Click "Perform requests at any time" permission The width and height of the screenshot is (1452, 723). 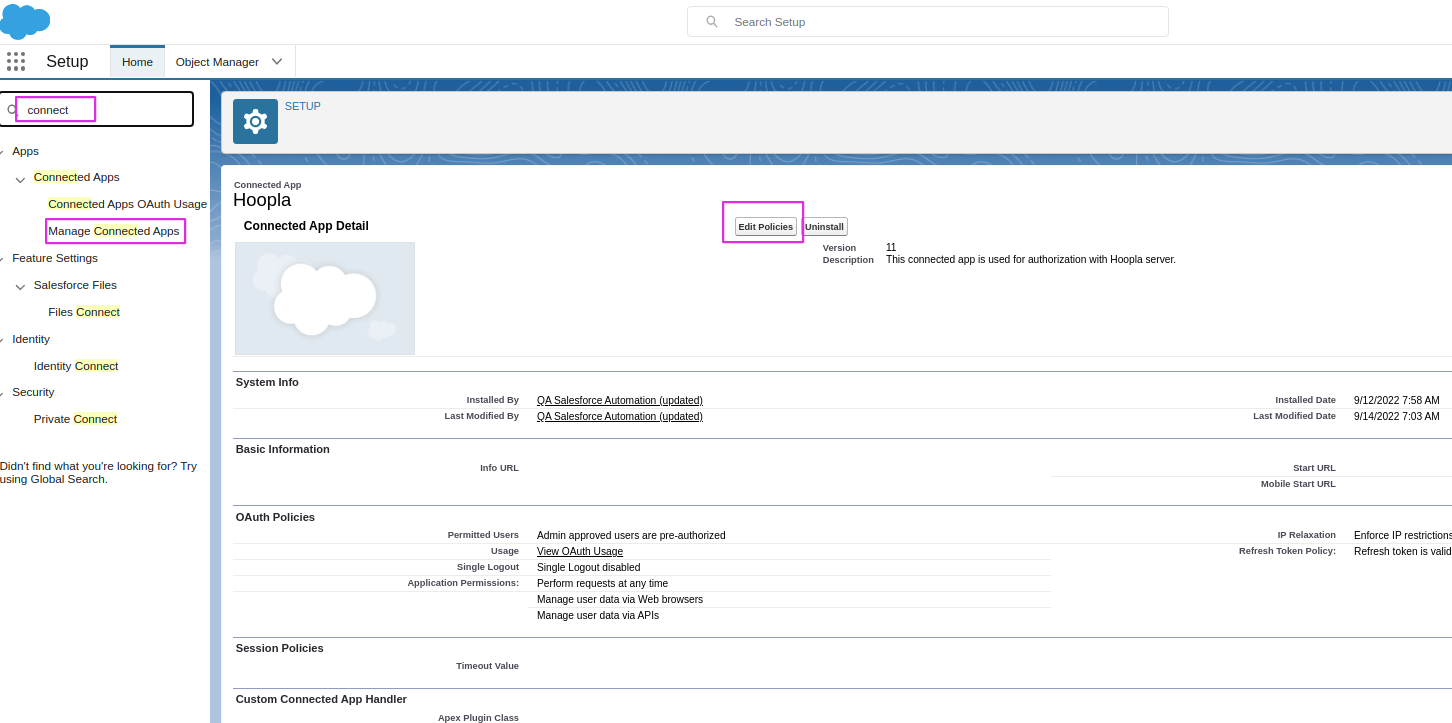coord(602,584)
